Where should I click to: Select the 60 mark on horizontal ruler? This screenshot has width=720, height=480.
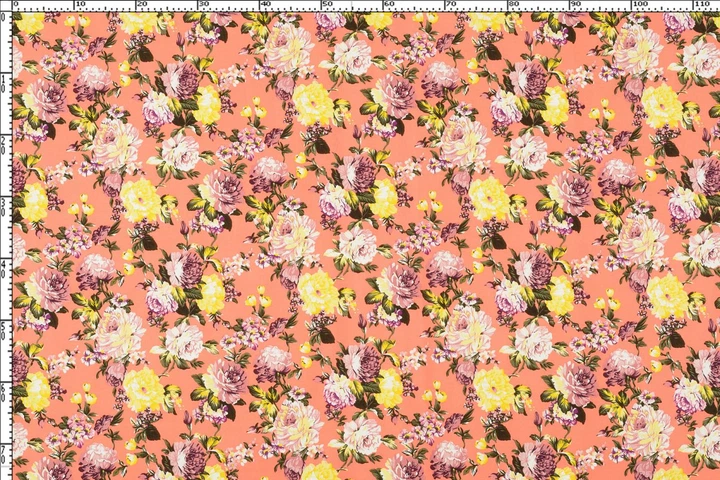point(389,4)
